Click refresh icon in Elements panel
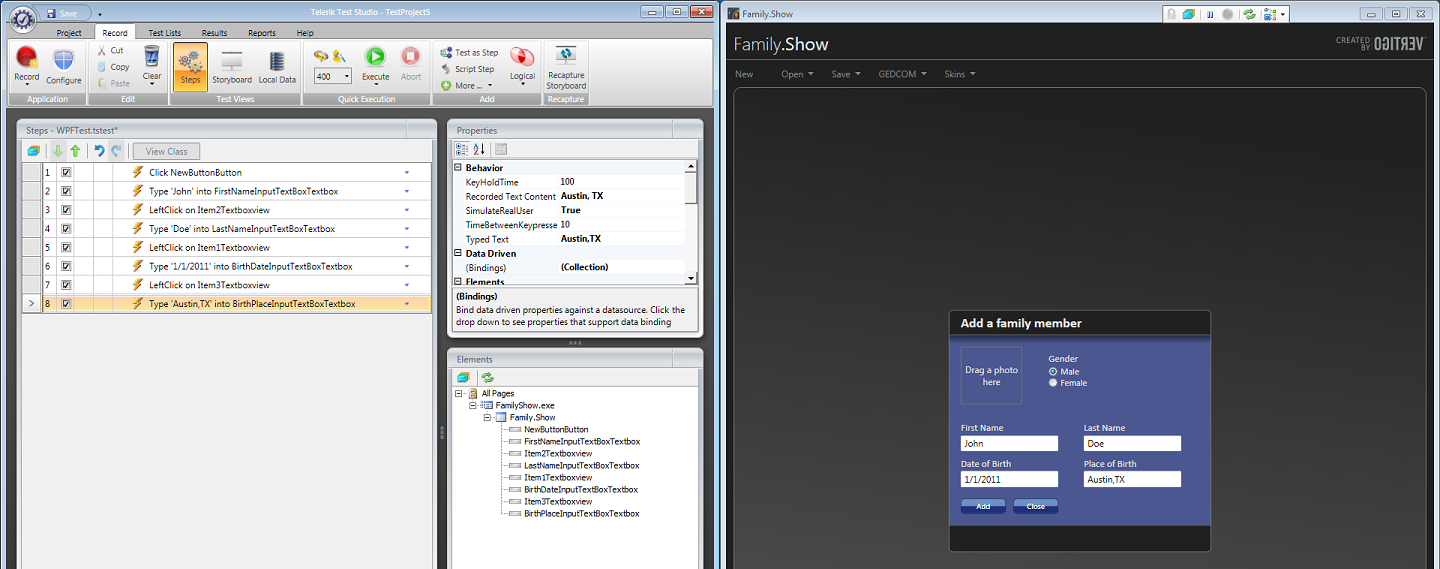The width and height of the screenshot is (1440, 569). pos(487,377)
